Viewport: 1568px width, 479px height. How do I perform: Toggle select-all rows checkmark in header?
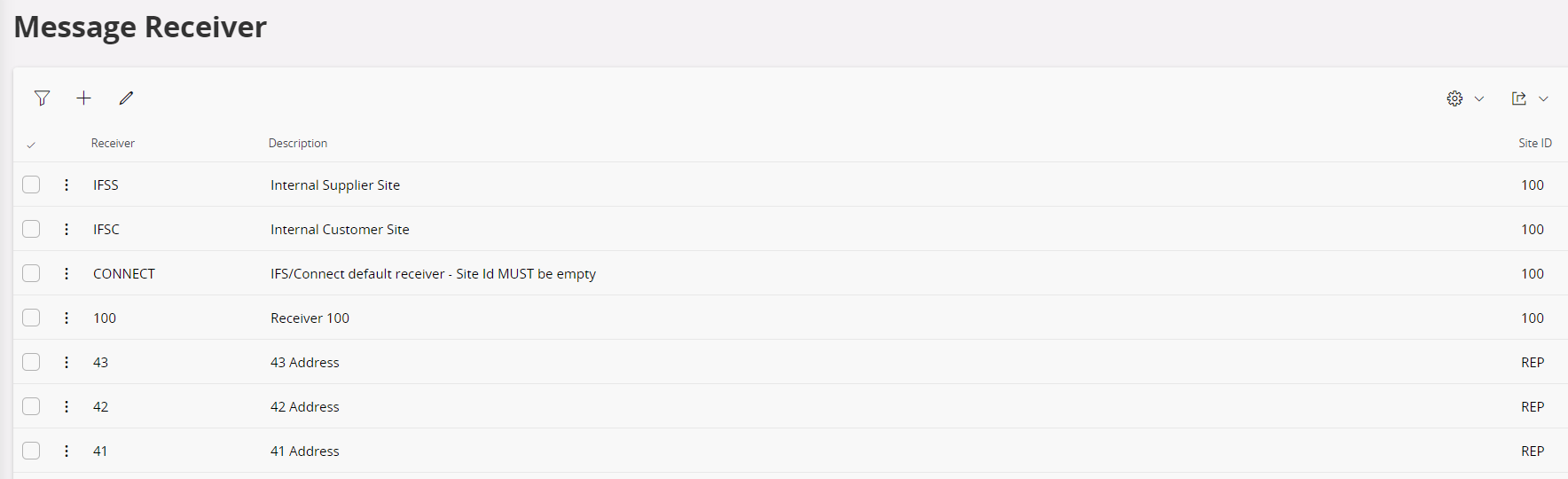click(x=31, y=145)
